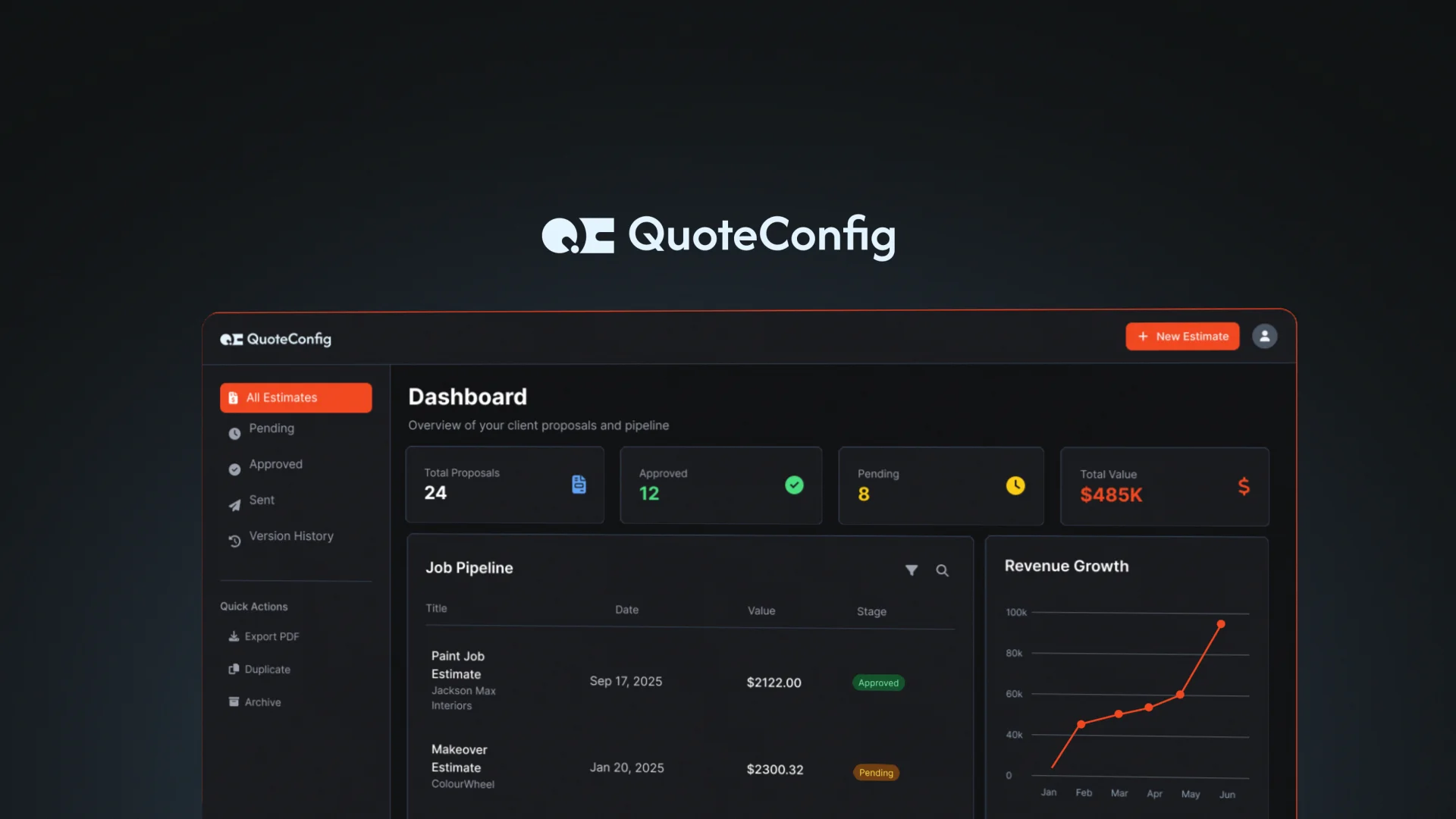Viewport: 1456px width, 819px height.
Task: Click the Duplicate quick action
Action: [266, 670]
